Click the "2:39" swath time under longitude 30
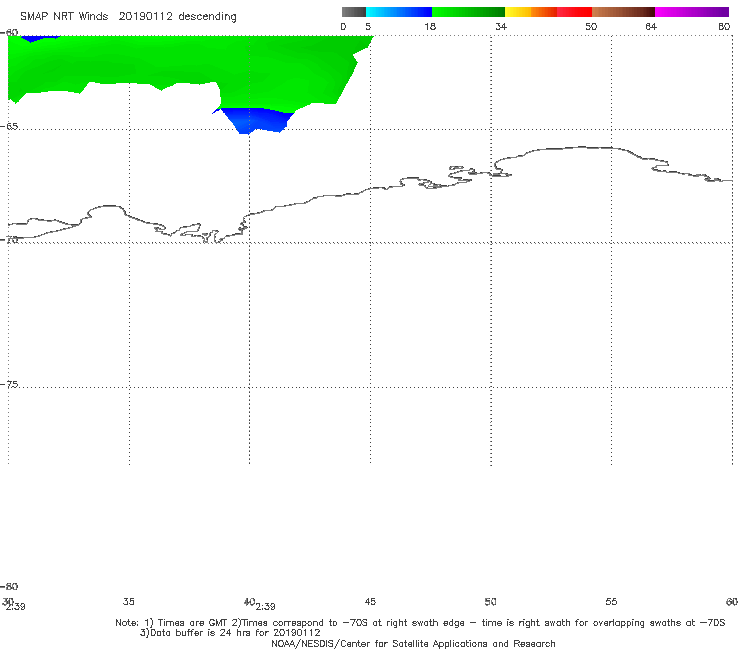 pyautogui.click(x=16, y=607)
